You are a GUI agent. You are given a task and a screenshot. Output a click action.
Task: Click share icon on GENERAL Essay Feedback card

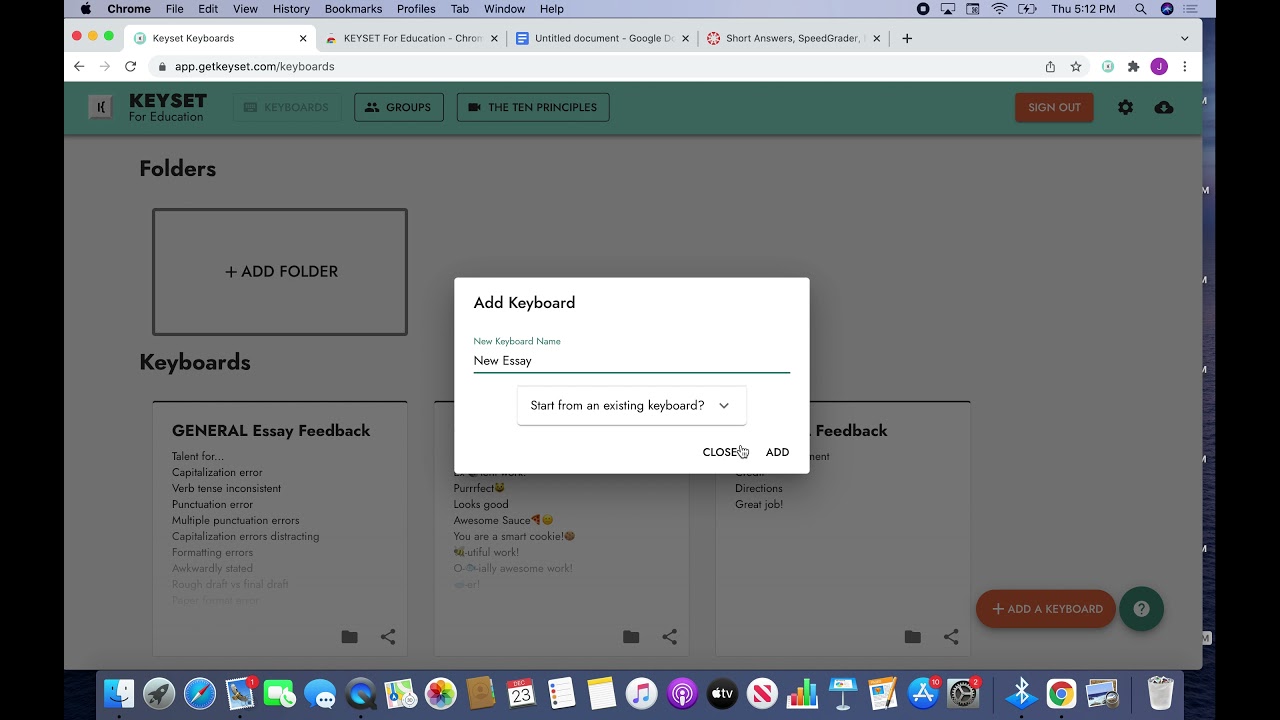tap(388, 636)
